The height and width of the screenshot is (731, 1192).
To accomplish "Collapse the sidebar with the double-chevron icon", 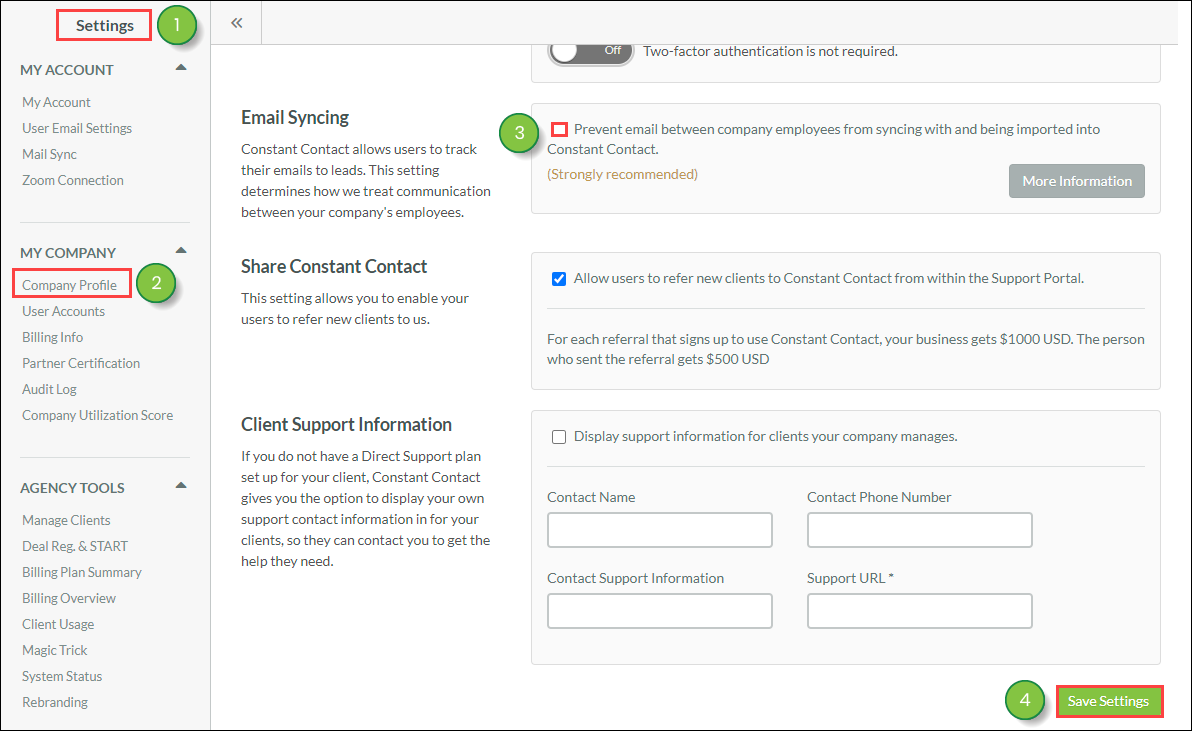I will tap(236, 23).
